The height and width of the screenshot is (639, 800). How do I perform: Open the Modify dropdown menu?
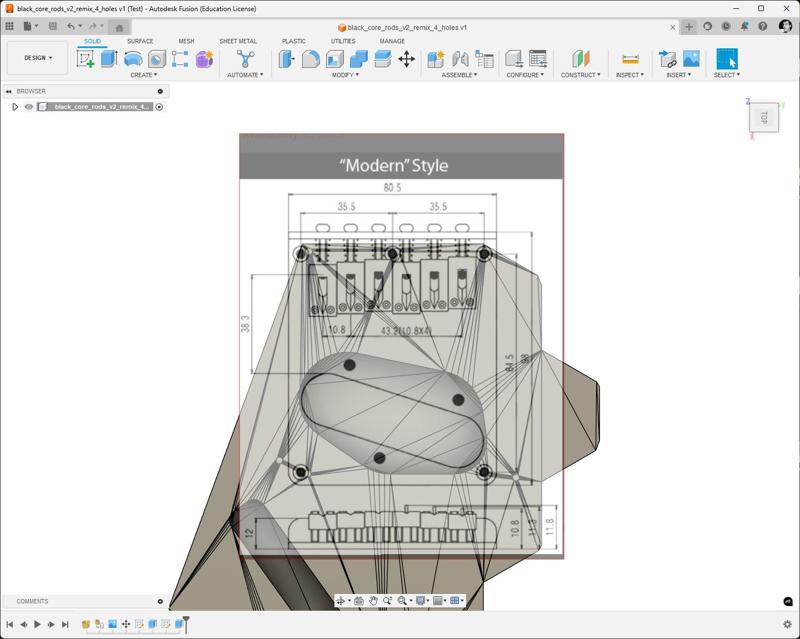(344, 75)
